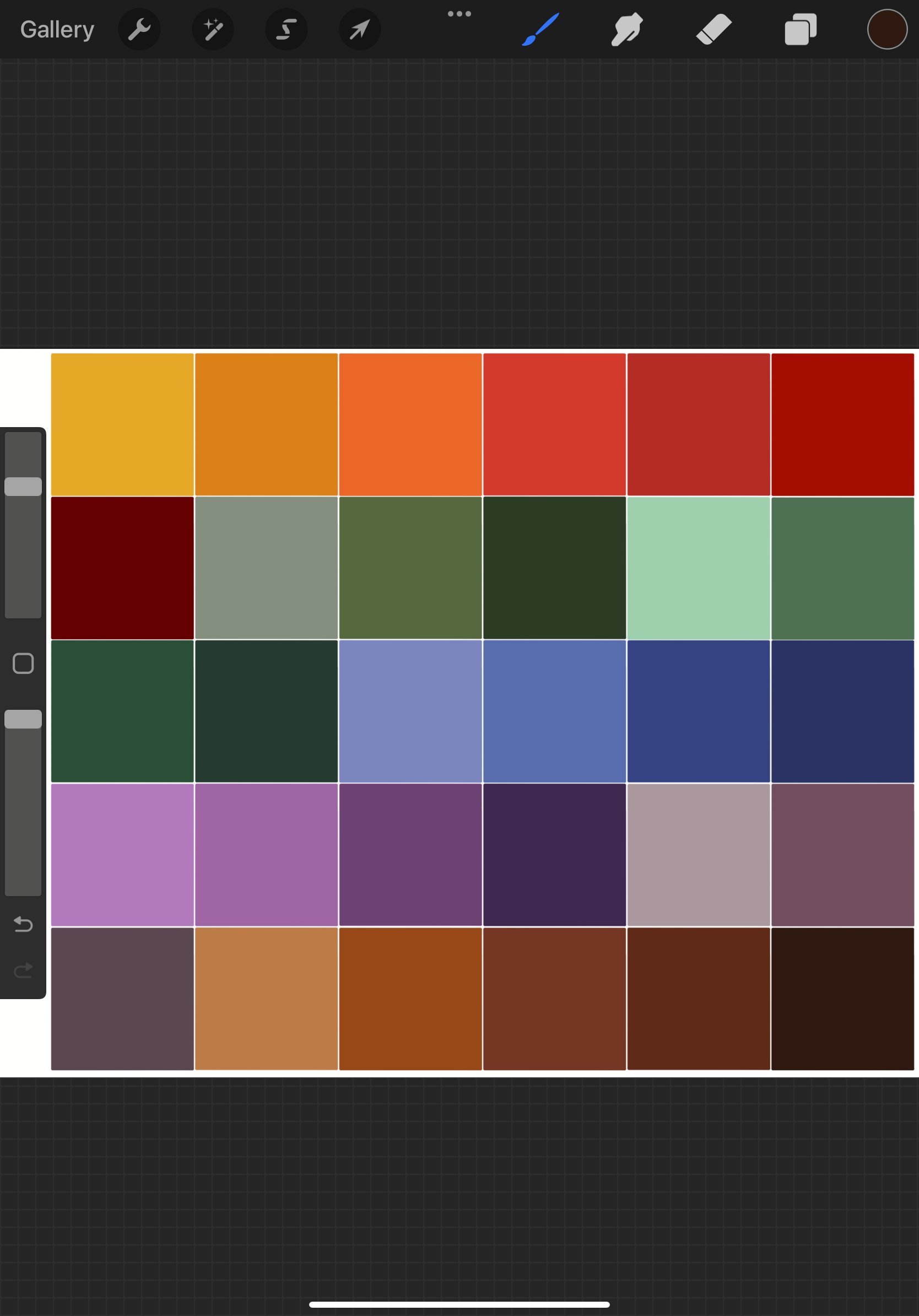Activate the Selection tool
The height and width of the screenshot is (1316, 919).
(x=286, y=29)
